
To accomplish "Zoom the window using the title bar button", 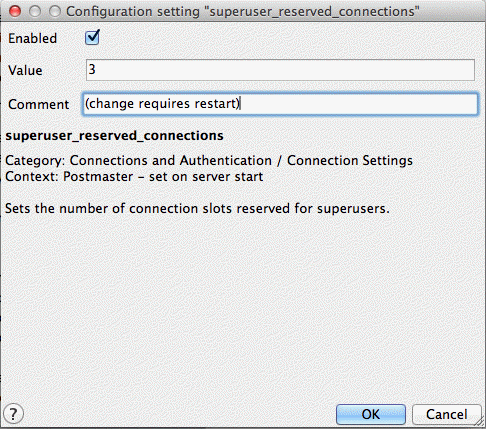I will pos(55,12).
